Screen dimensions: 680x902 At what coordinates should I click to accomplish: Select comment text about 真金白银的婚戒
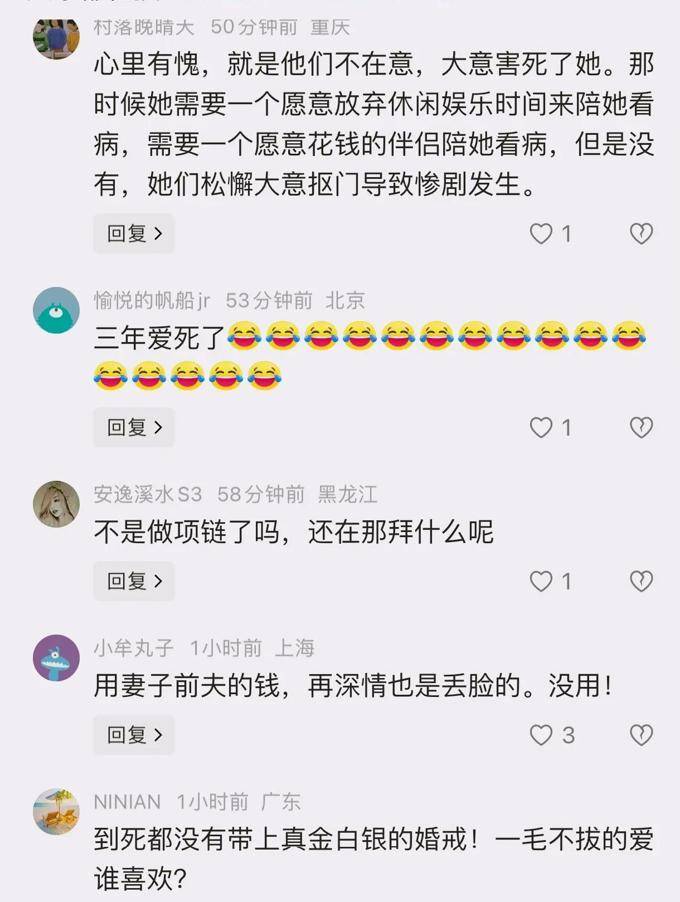tap(374, 859)
